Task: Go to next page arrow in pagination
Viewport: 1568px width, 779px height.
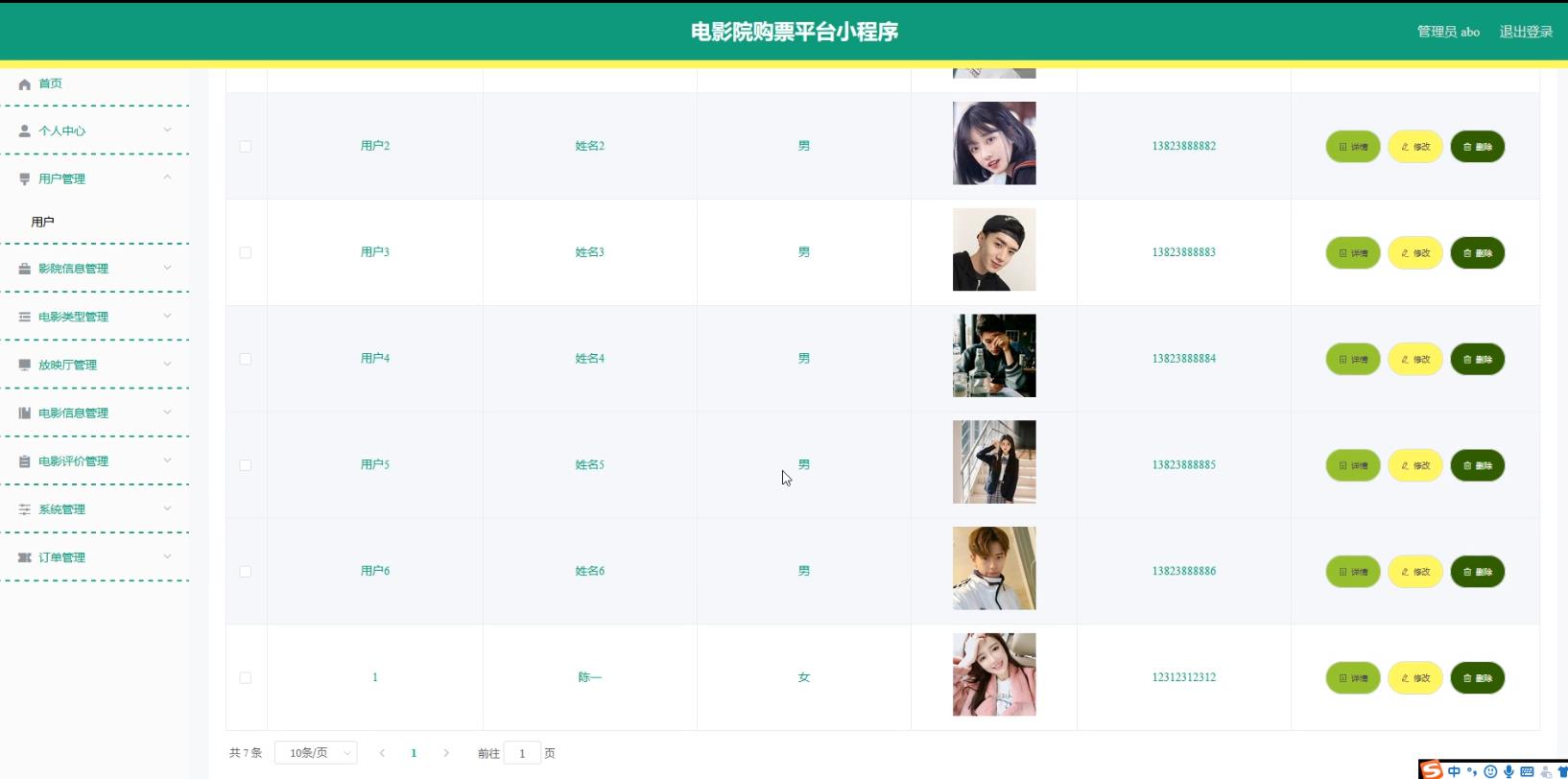Action: pos(446,754)
